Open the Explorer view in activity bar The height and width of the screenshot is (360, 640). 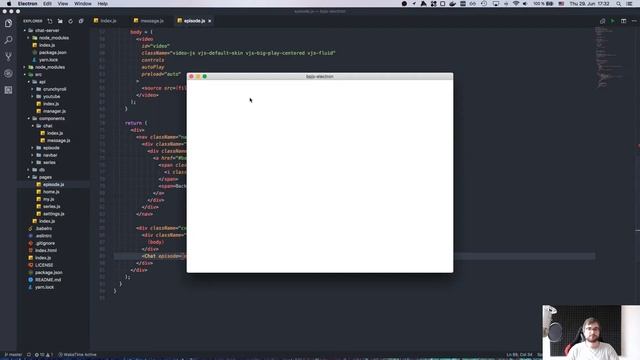point(8,23)
